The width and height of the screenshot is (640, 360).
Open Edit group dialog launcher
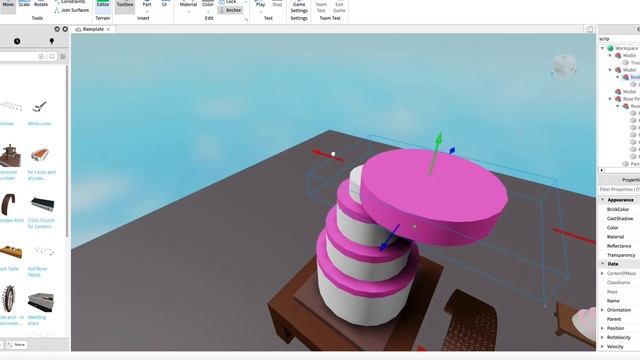coord(246,19)
